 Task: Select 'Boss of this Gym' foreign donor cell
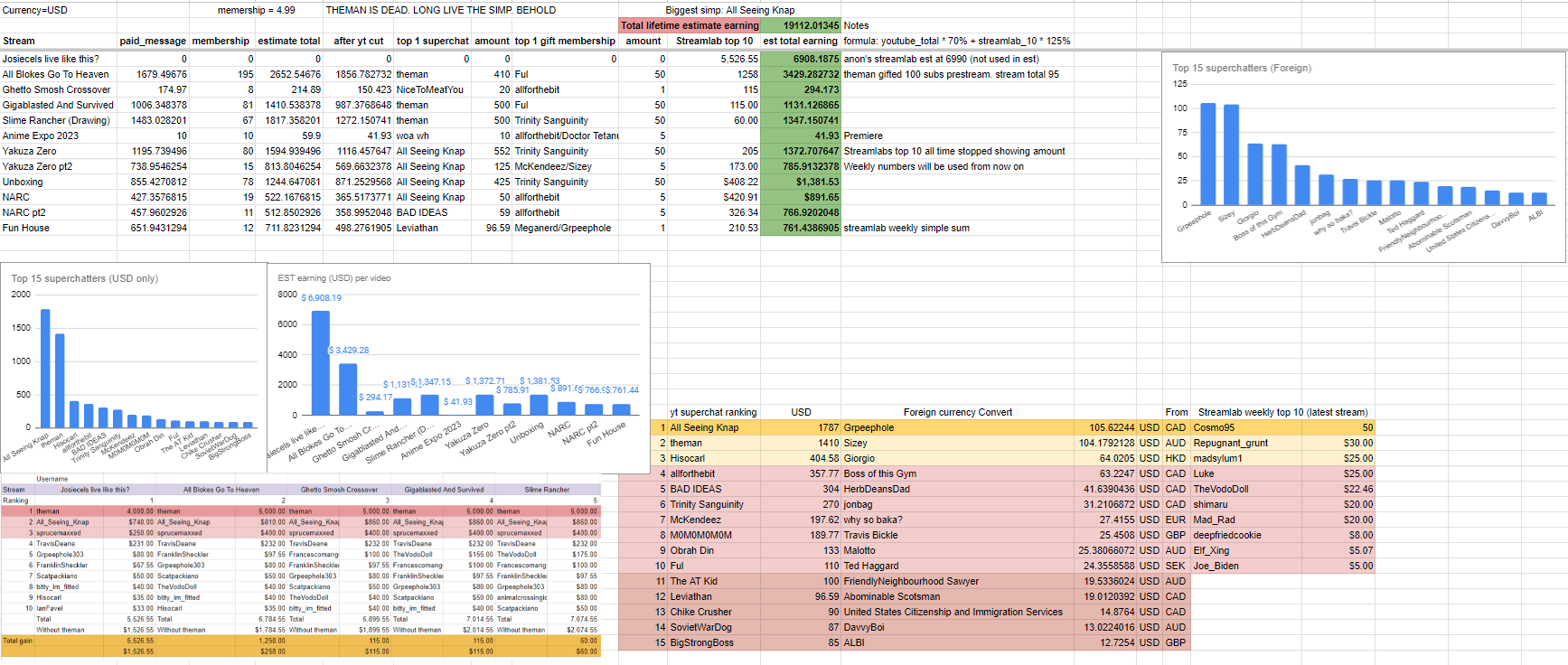[880, 473]
